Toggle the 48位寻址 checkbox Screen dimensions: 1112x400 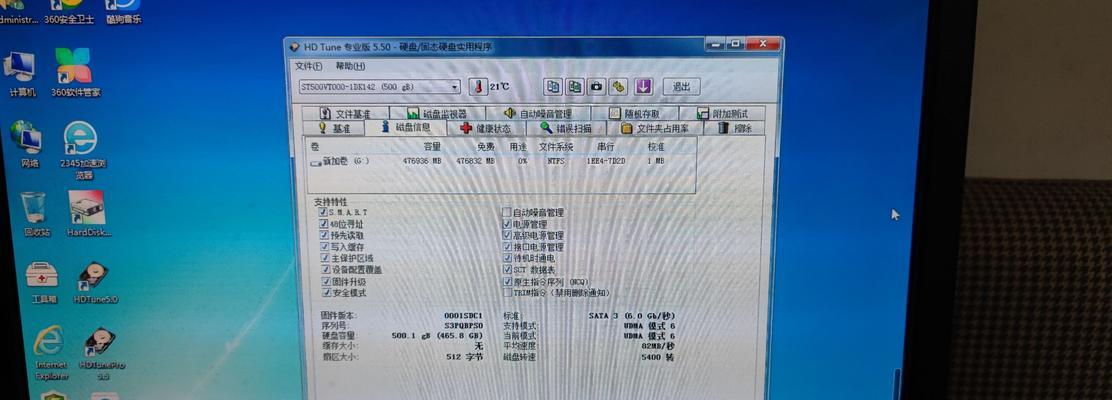[324, 223]
